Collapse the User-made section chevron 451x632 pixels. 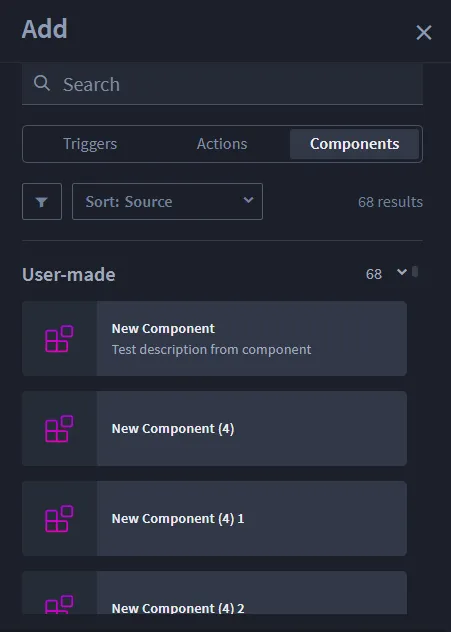pyautogui.click(x=402, y=272)
